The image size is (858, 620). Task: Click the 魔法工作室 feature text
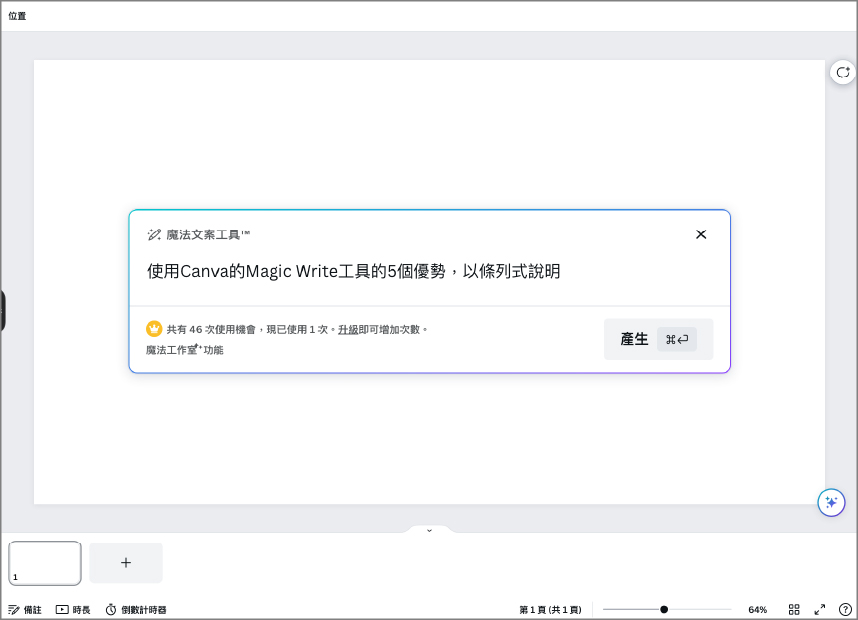184,350
